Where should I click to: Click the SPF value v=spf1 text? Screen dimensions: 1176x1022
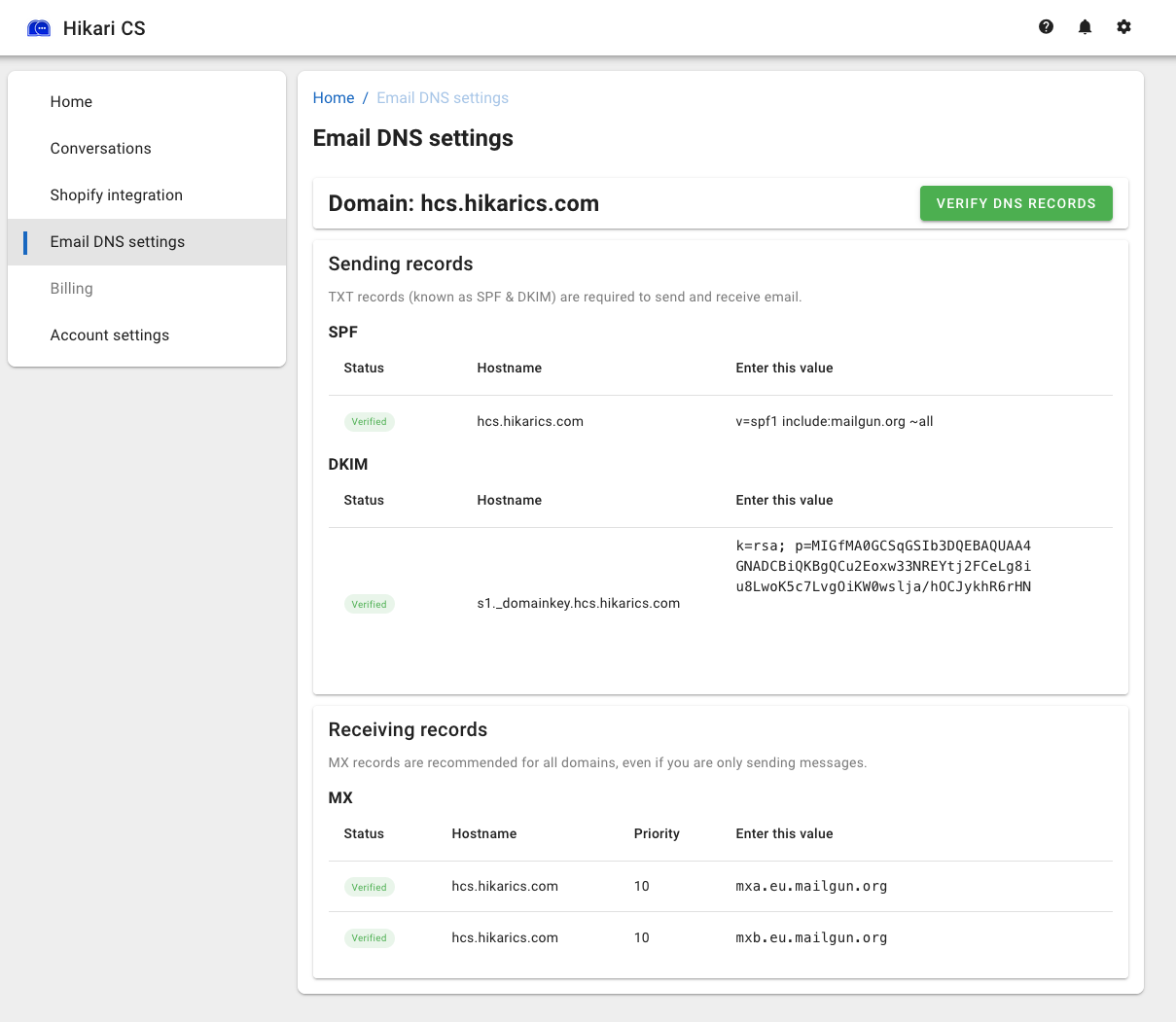pyautogui.click(x=834, y=422)
